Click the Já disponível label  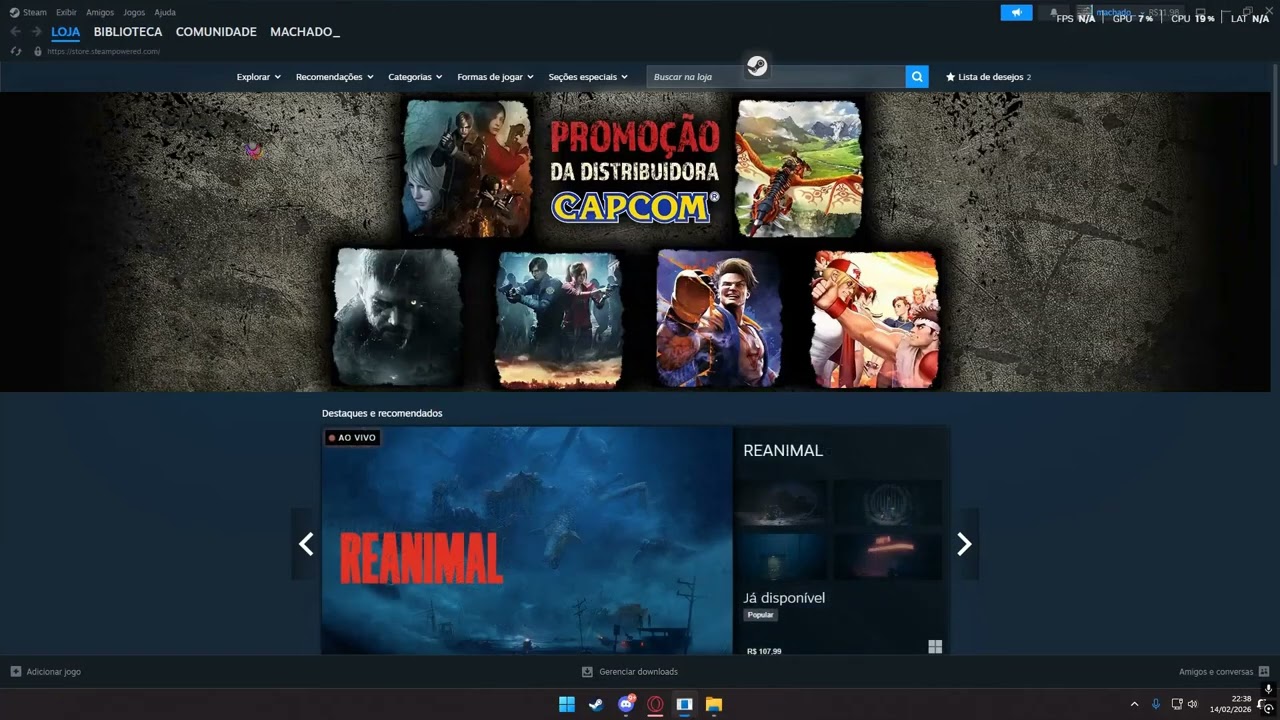(x=784, y=598)
